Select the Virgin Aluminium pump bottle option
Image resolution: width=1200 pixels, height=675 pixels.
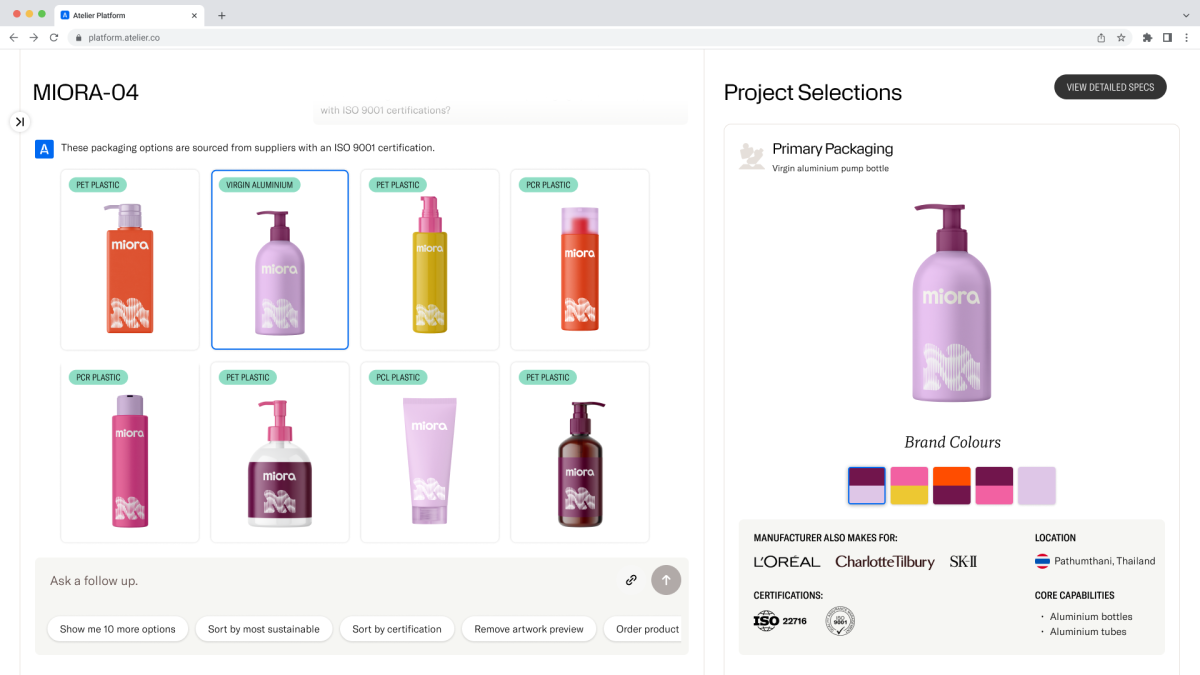(279, 260)
